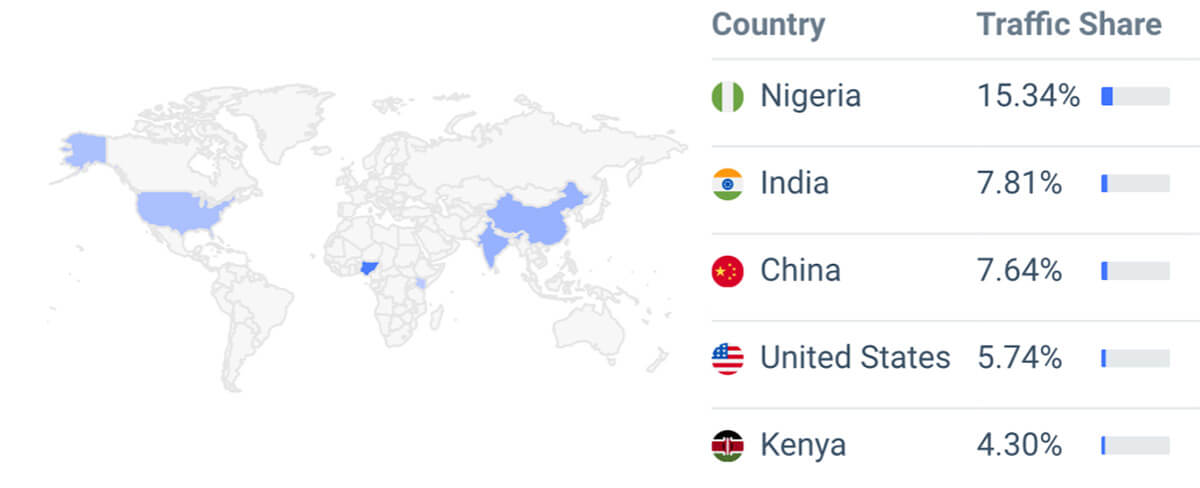
Task: Click the 15.34% traffic share value
Action: (x=1028, y=97)
